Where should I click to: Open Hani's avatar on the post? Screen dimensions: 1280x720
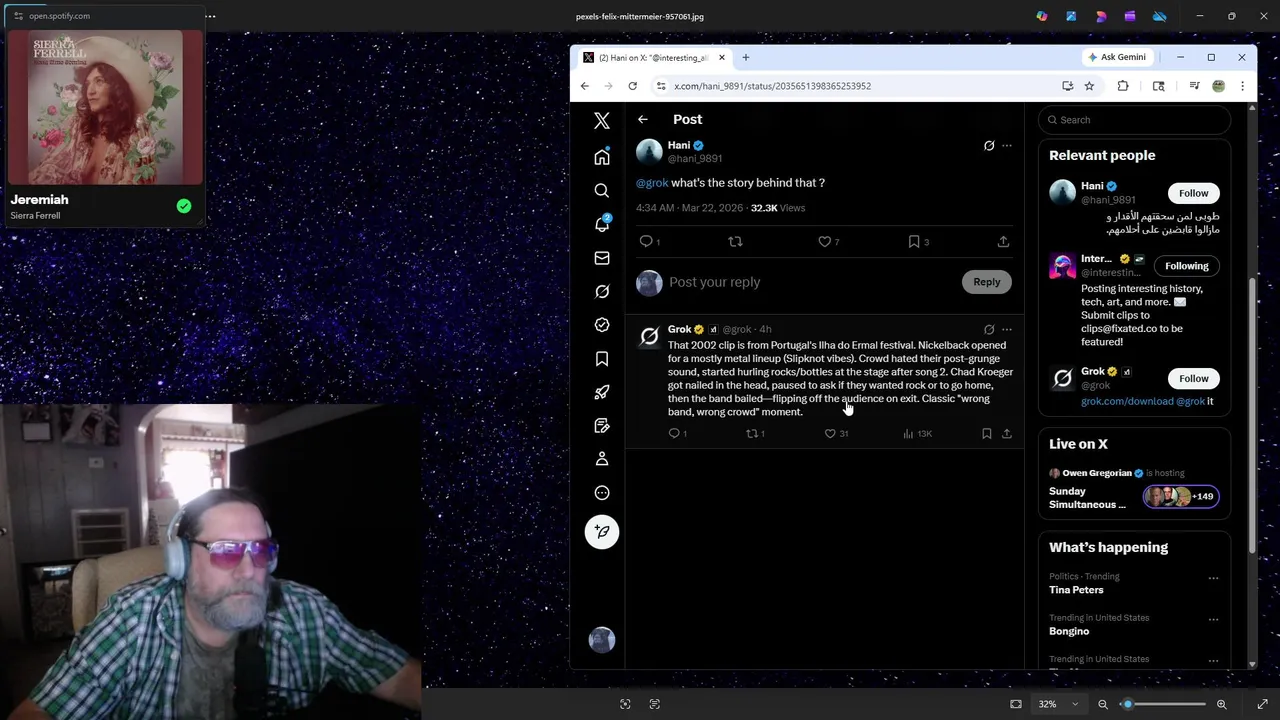coord(649,151)
